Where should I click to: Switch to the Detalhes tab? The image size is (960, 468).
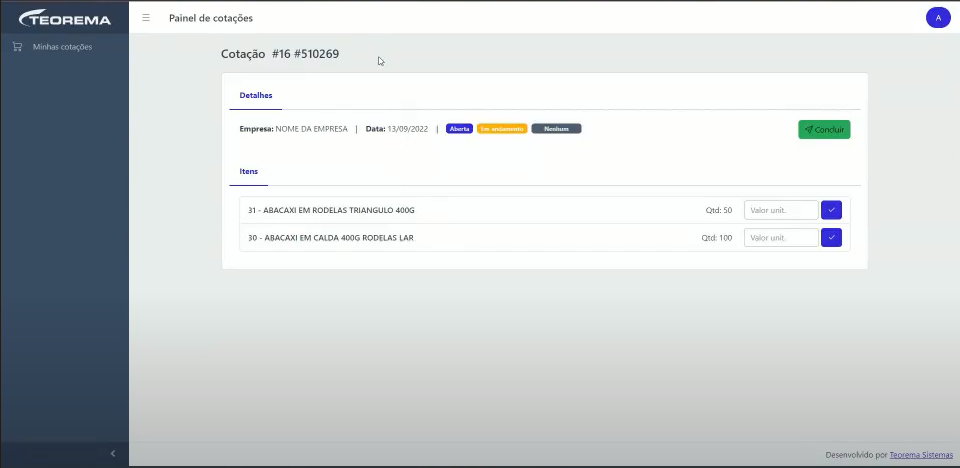click(x=256, y=96)
